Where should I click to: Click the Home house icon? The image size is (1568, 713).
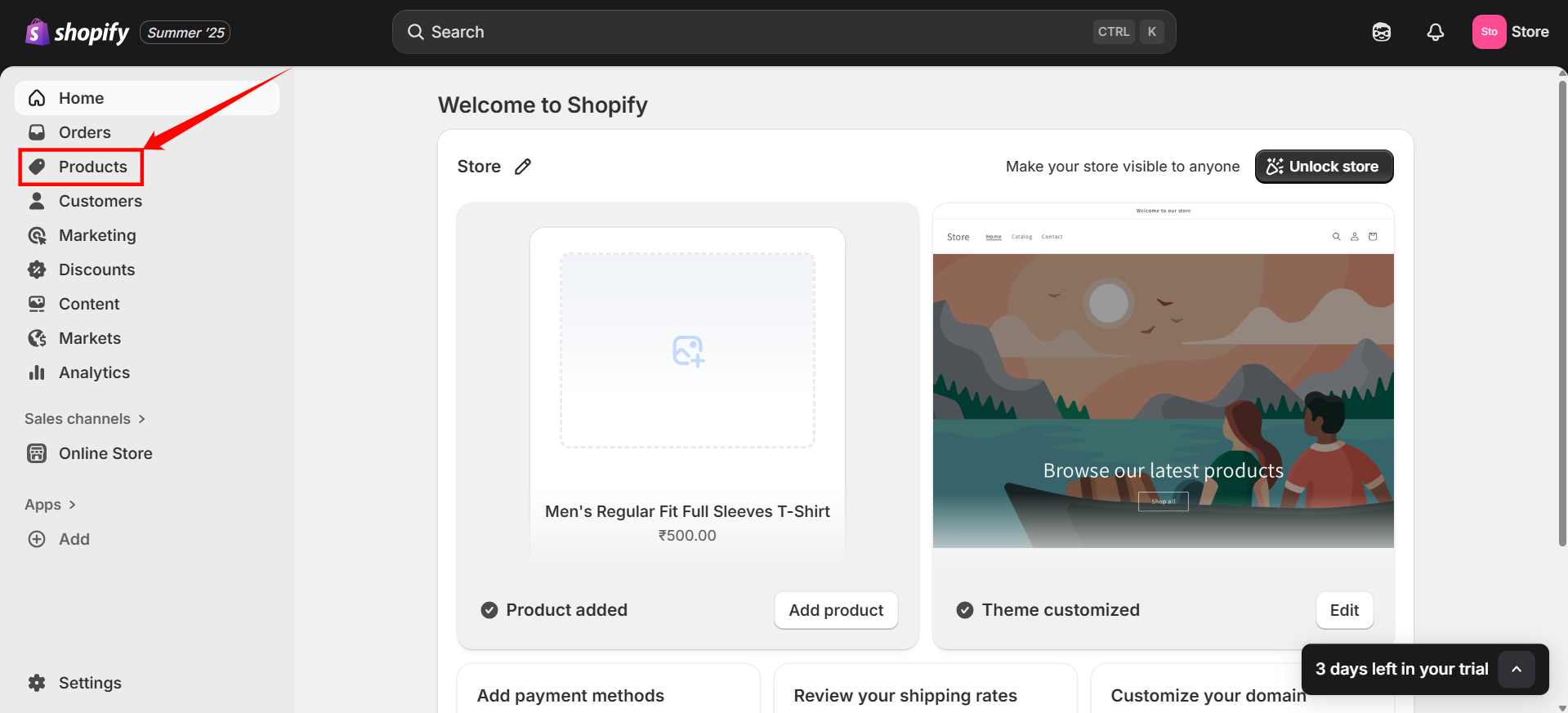coord(37,98)
